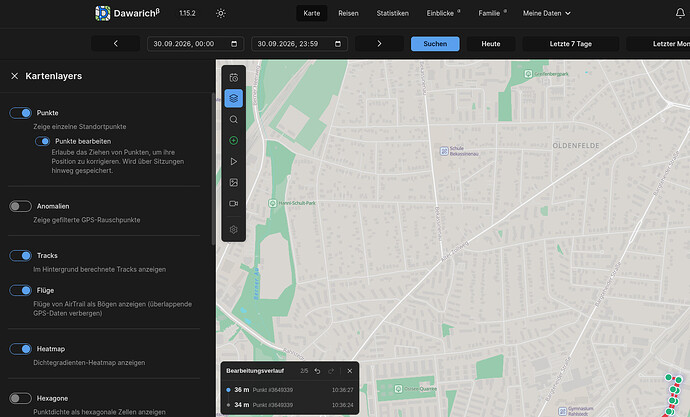Click Greifenbergpark map marker icon
690x417 pixels.
click(529, 74)
